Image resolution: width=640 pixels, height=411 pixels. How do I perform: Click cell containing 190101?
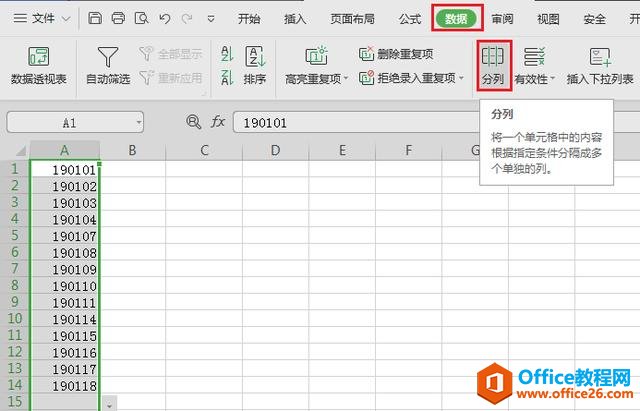65,169
